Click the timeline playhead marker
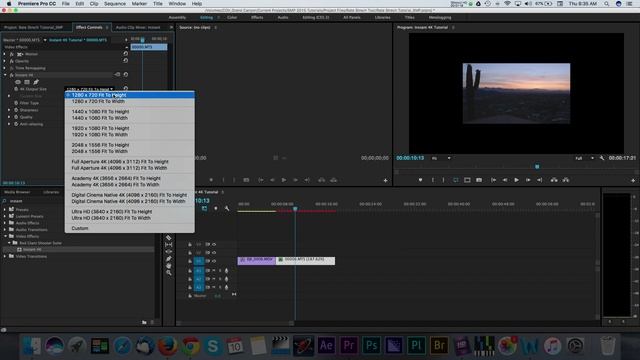Image resolution: width=640 pixels, height=360 pixels. [x=295, y=209]
